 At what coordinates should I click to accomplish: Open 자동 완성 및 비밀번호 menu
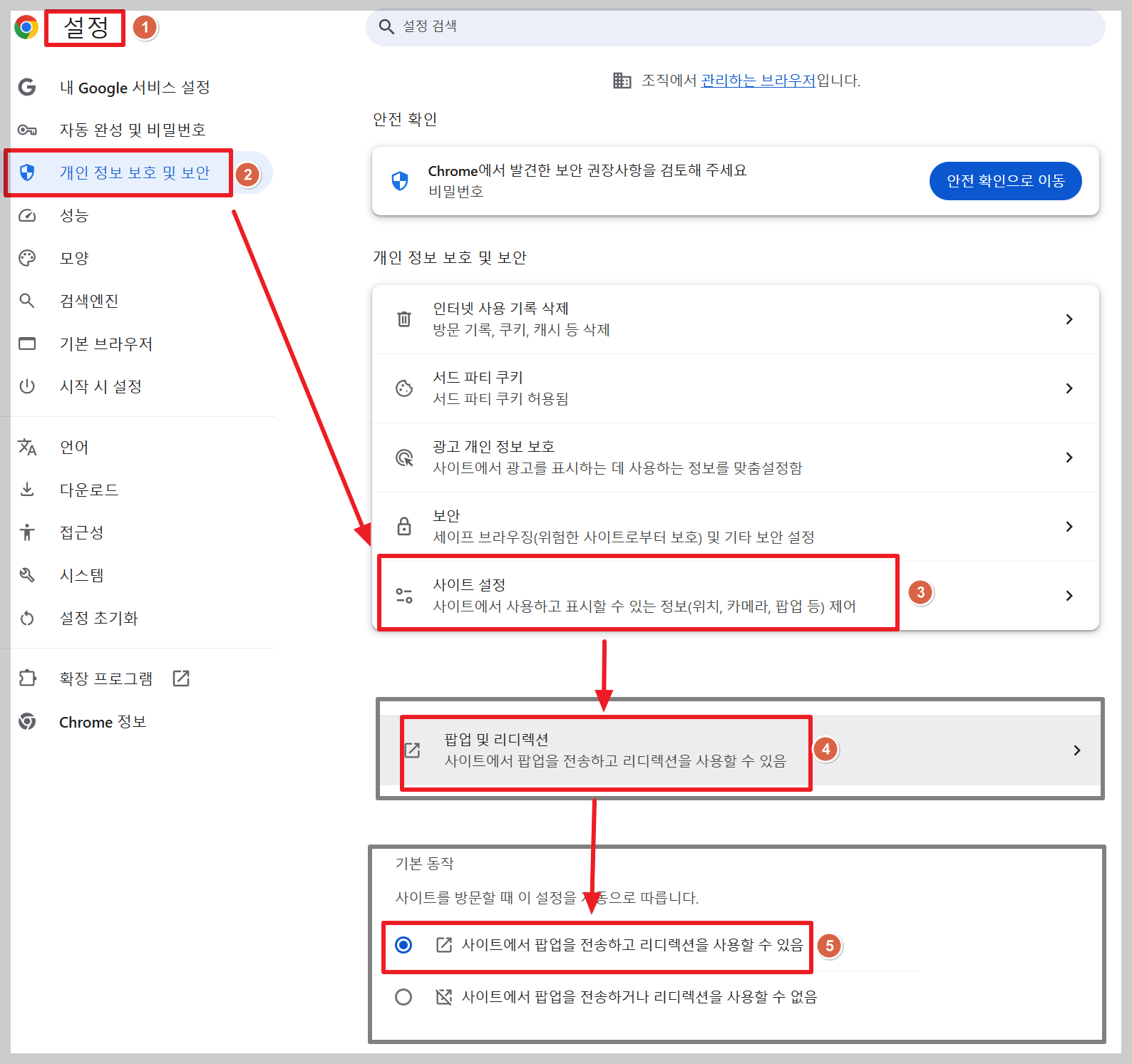click(x=133, y=130)
